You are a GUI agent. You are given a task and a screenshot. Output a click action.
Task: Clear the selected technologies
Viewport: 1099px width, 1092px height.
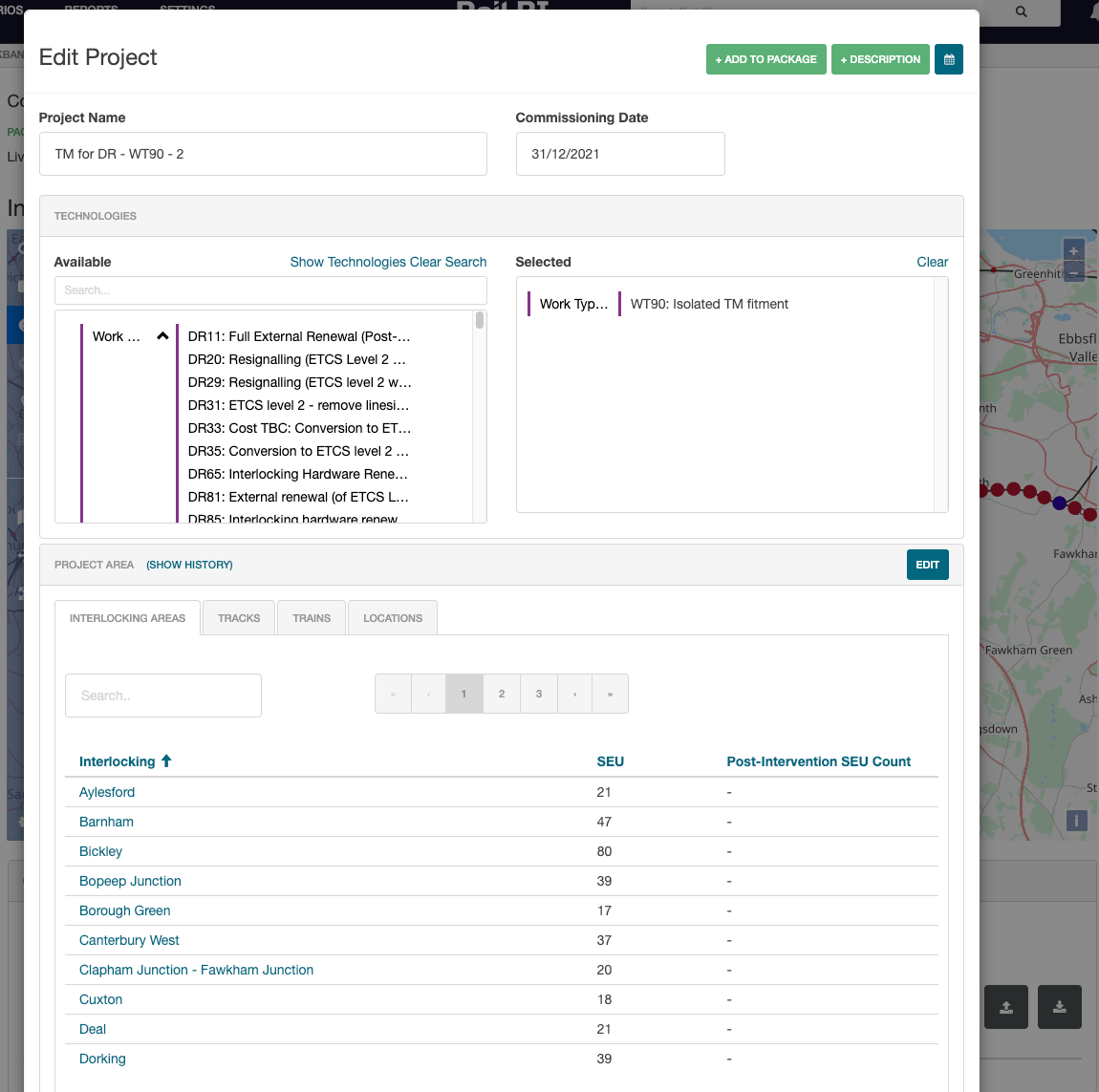click(x=932, y=262)
